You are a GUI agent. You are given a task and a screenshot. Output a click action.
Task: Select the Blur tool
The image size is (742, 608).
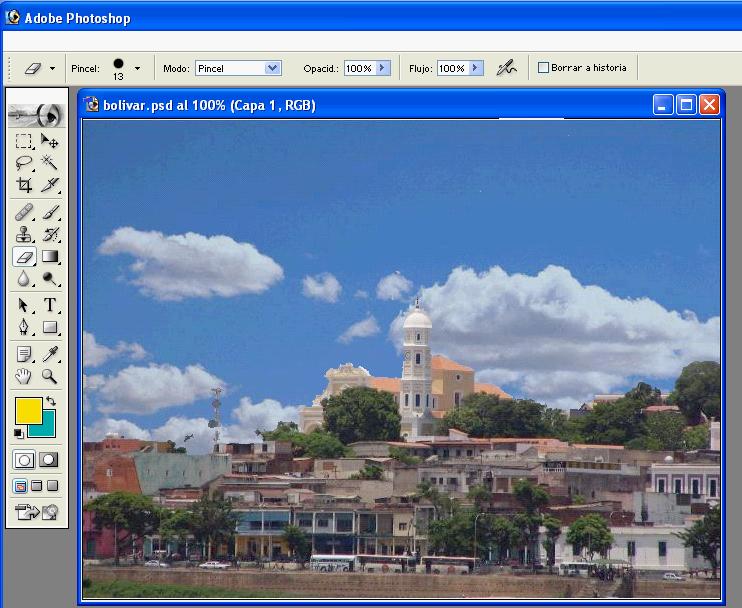(24, 279)
